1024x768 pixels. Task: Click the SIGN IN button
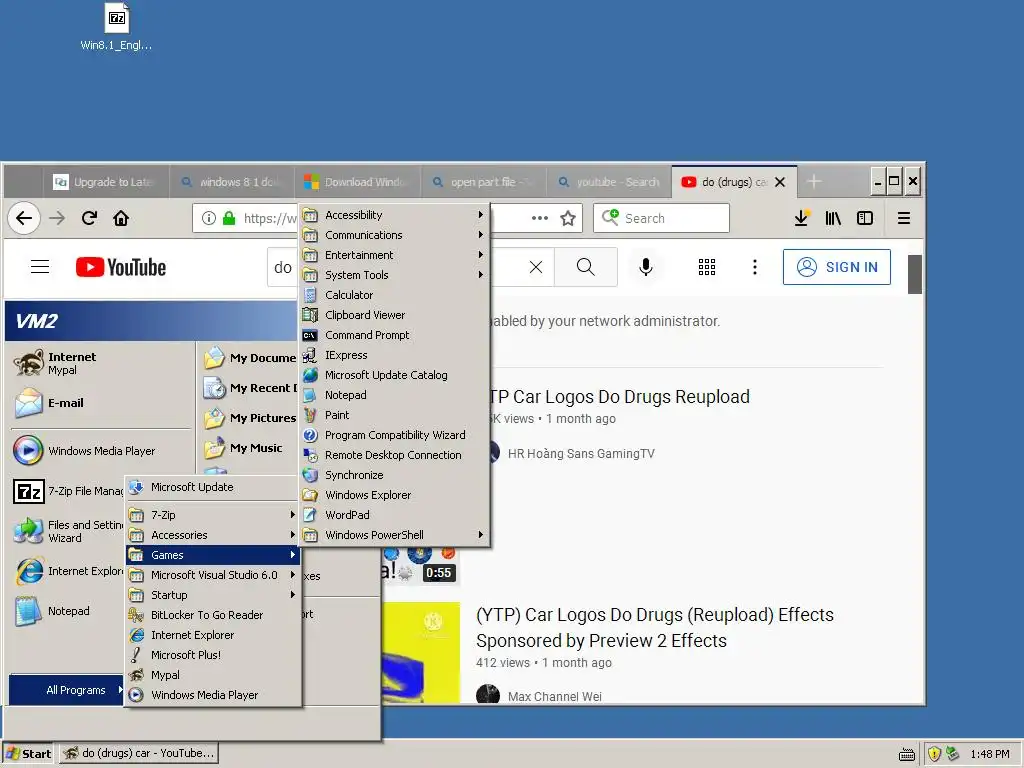tap(837, 267)
